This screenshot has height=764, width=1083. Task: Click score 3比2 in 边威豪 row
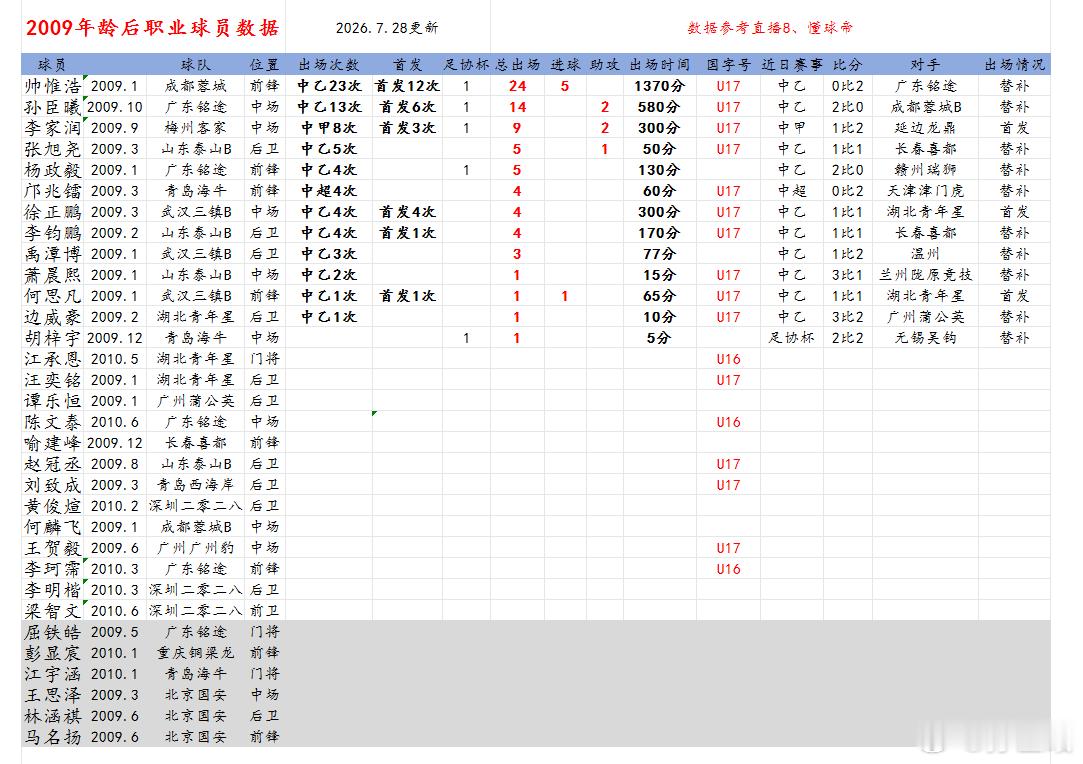[x=847, y=317]
